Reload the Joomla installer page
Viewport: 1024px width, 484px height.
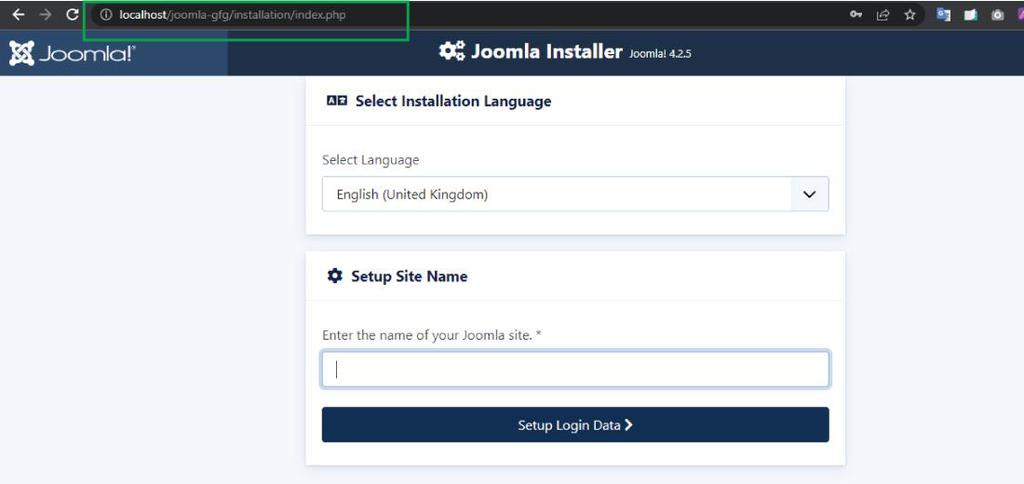72,15
